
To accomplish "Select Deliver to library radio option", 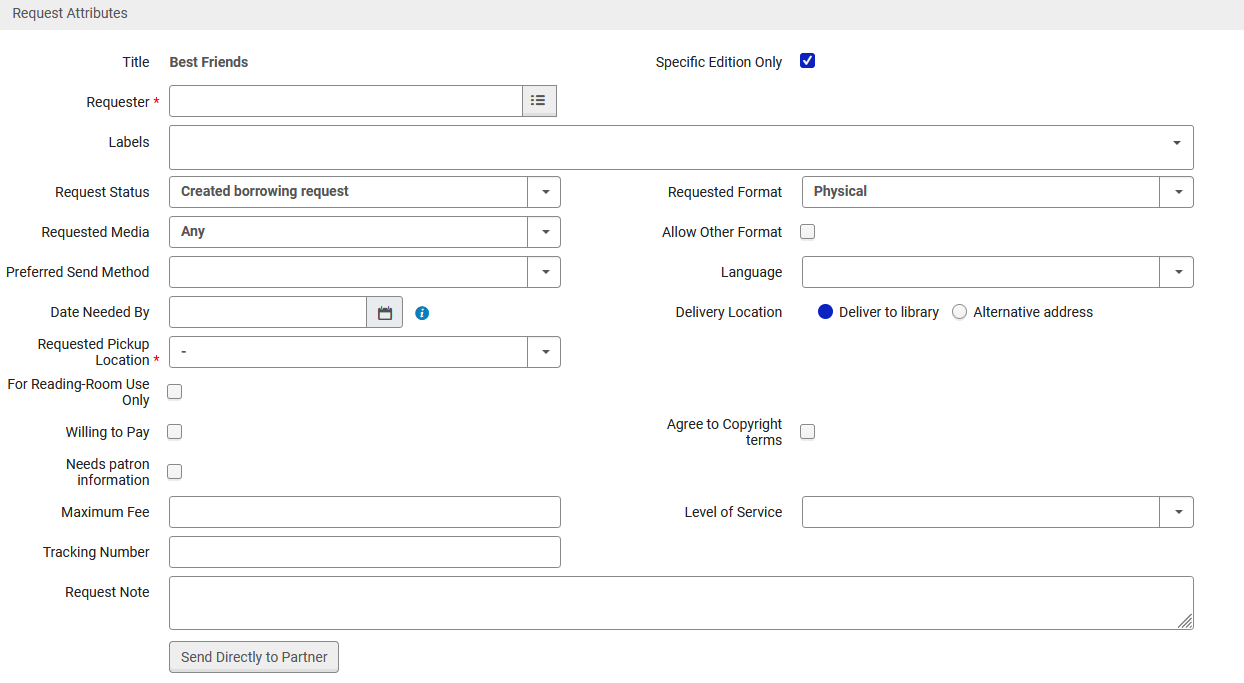I will (x=825, y=312).
